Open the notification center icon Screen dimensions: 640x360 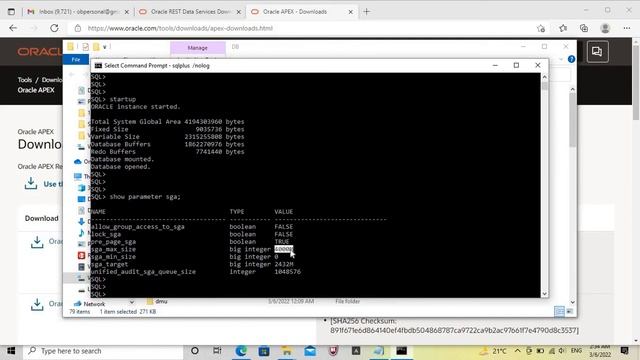tap(624, 351)
